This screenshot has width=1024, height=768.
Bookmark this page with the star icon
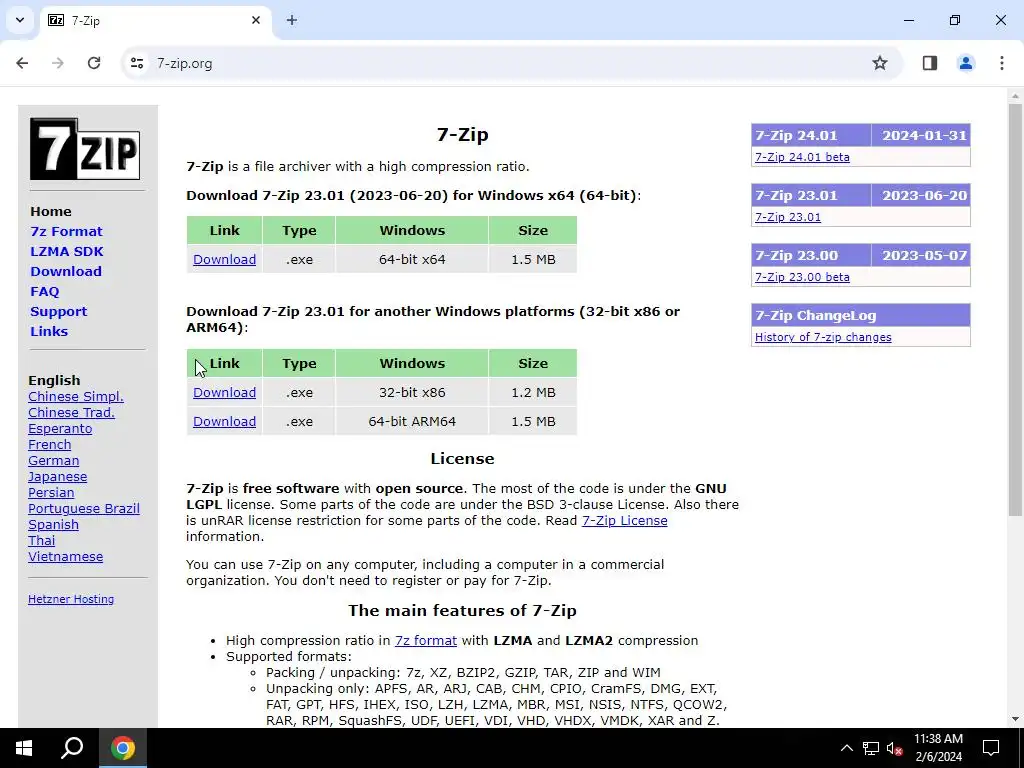(x=880, y=63)
